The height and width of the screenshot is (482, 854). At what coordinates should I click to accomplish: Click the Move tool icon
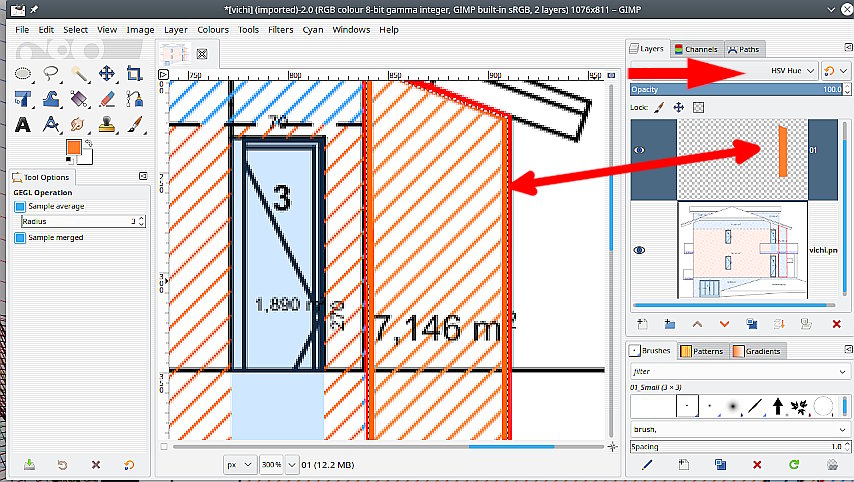pos(106,73)
